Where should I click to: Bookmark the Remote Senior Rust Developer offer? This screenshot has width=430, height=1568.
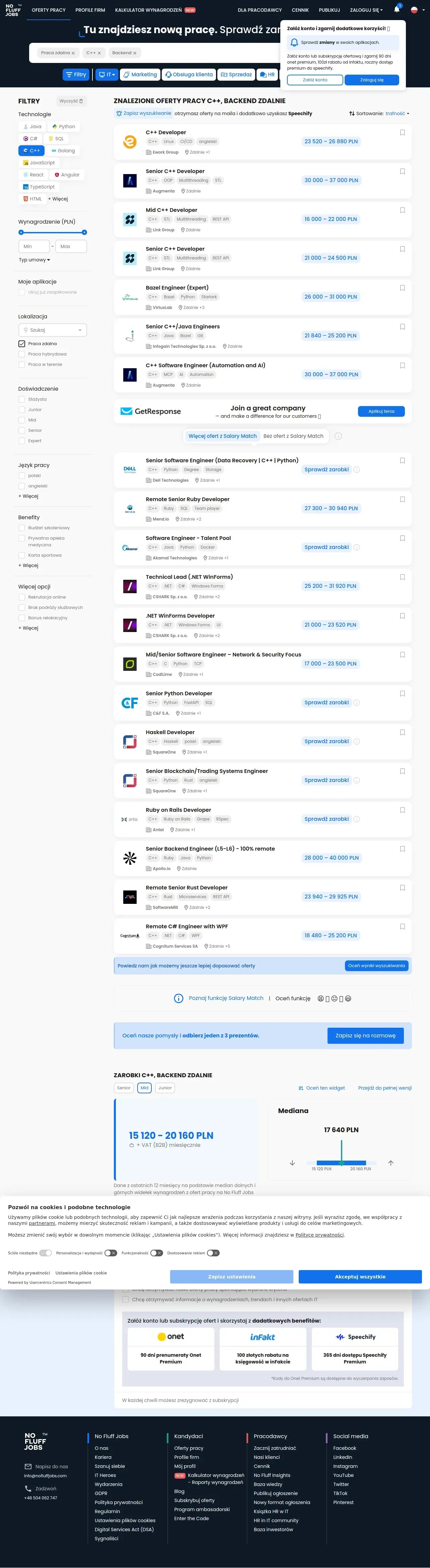(x=402, y=887)
